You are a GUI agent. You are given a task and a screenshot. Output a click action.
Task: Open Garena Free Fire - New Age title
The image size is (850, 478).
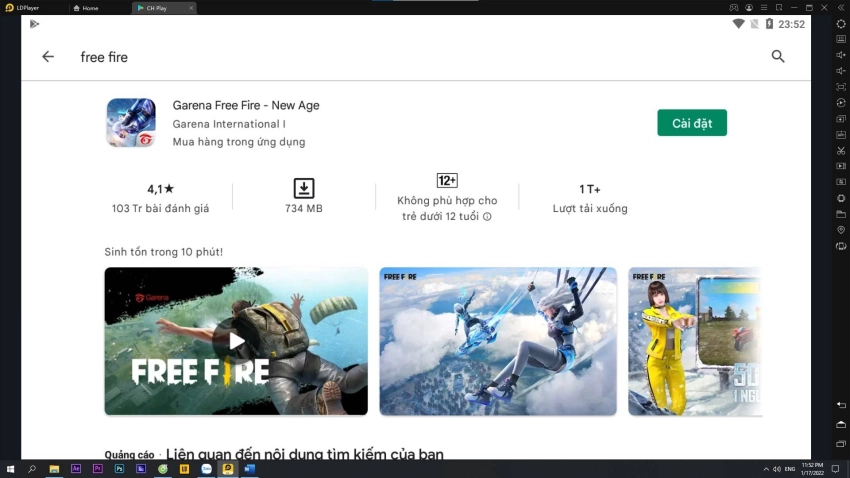click(x=246, y=105)
